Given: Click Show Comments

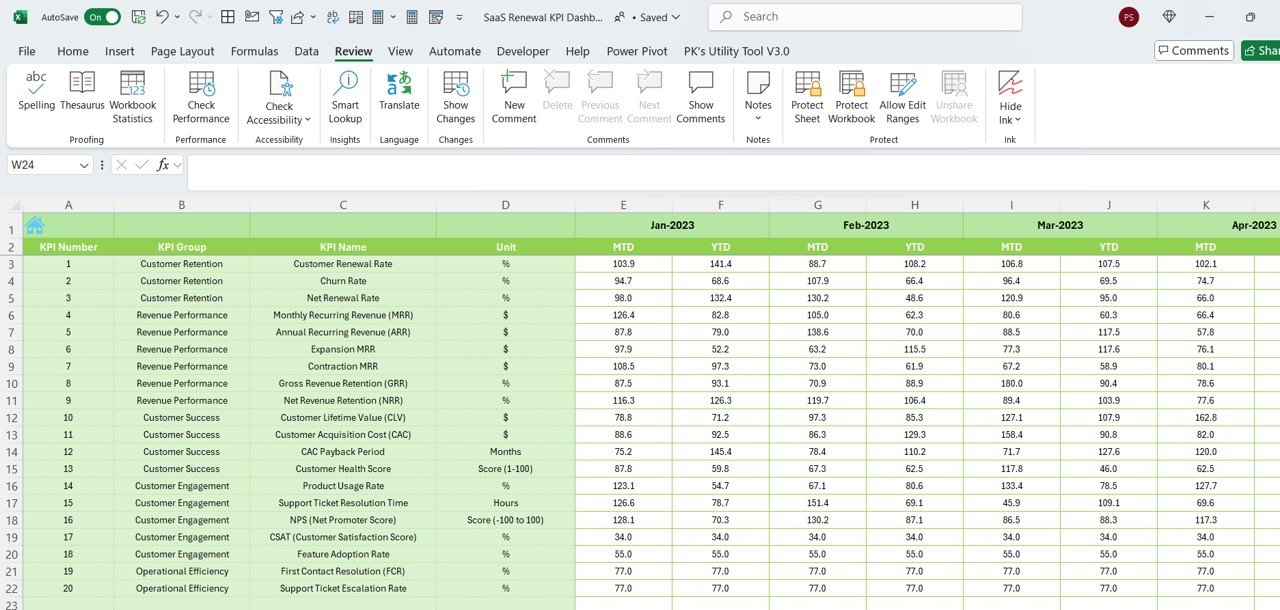Looking at the screenshot, I should [701, 97].
